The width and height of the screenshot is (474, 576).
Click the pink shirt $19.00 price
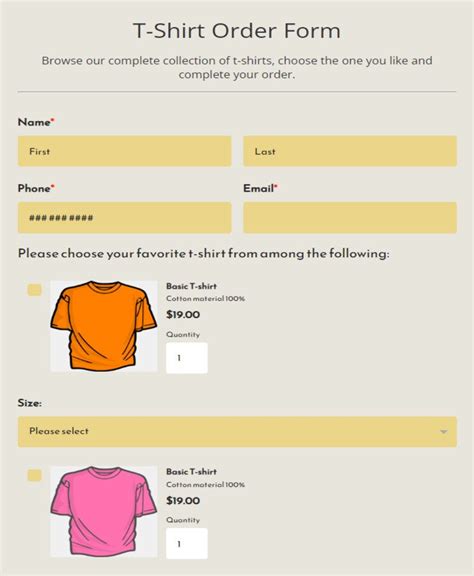coord(183,501)
